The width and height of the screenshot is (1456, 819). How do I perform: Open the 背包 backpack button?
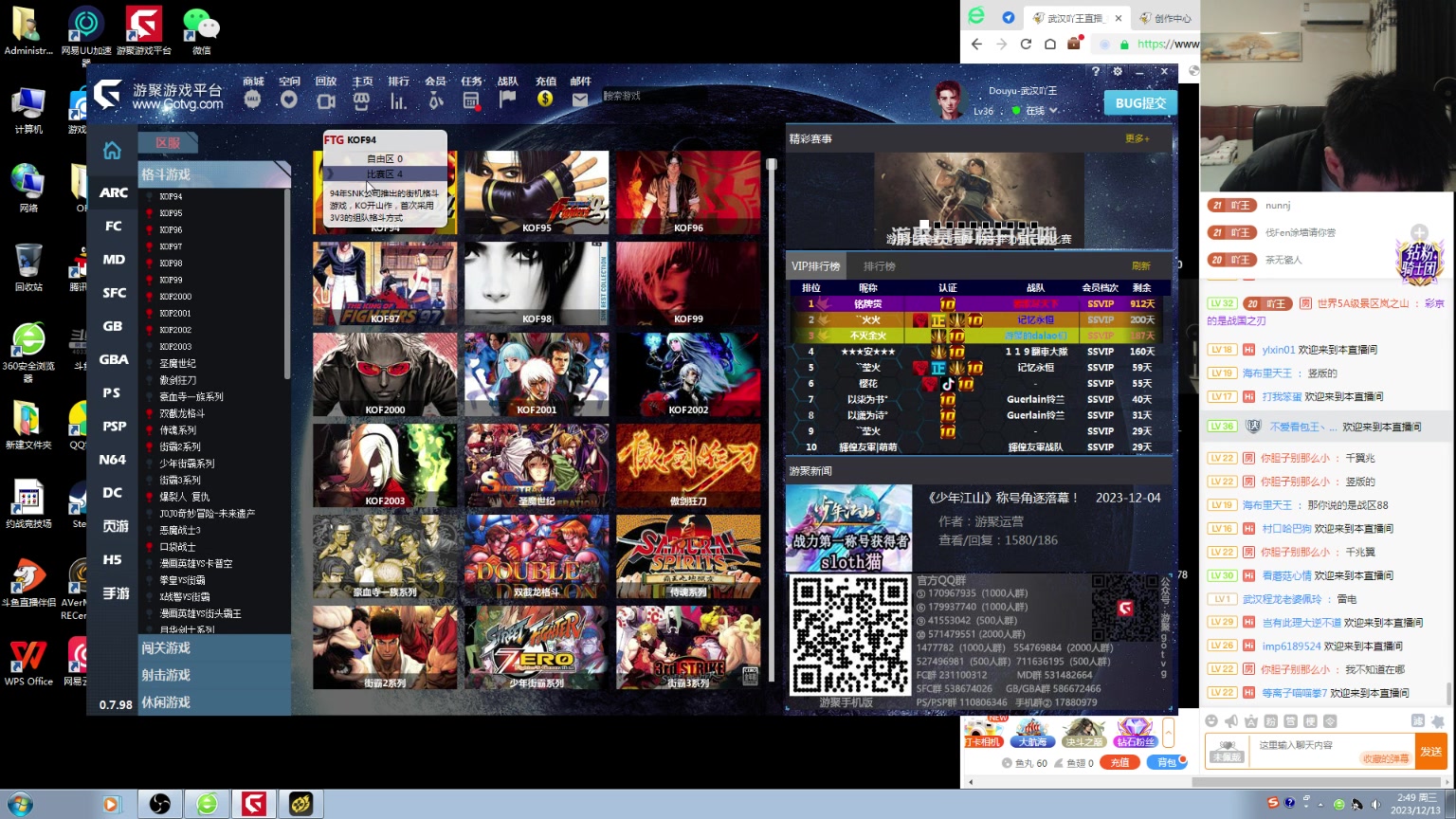click(x=1167, y=762)
